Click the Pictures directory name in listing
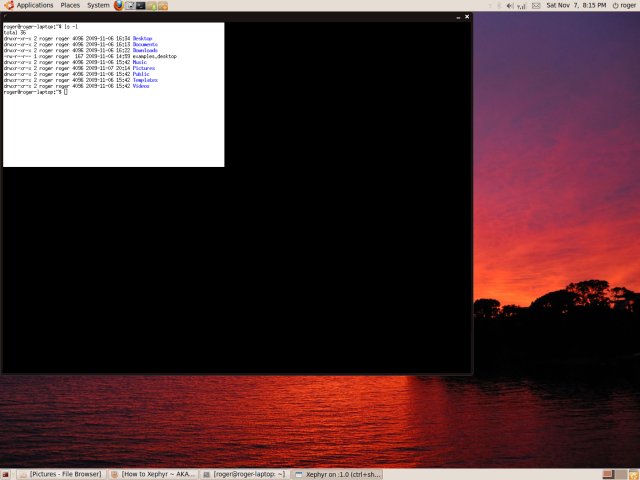Screen dimensions: 640x480 pyautogui.click(x=144, y=68)
